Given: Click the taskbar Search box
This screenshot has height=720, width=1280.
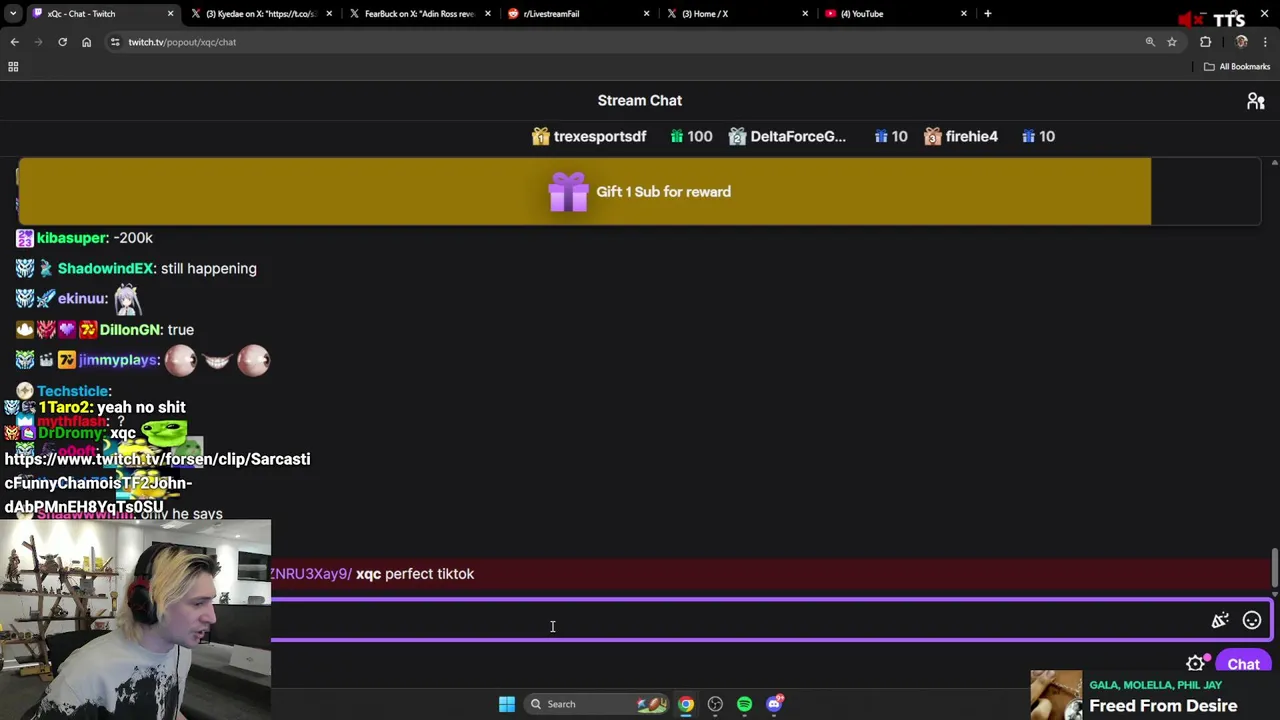Looking at the screenshot, I should point(596,704).
